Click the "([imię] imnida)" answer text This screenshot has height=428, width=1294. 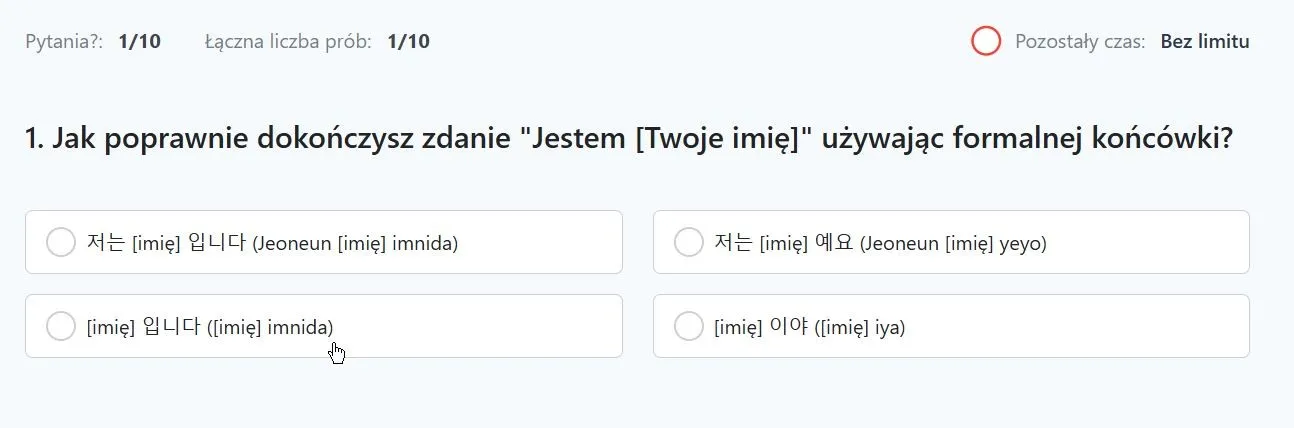pyautogui.click(x=270, y=327)
